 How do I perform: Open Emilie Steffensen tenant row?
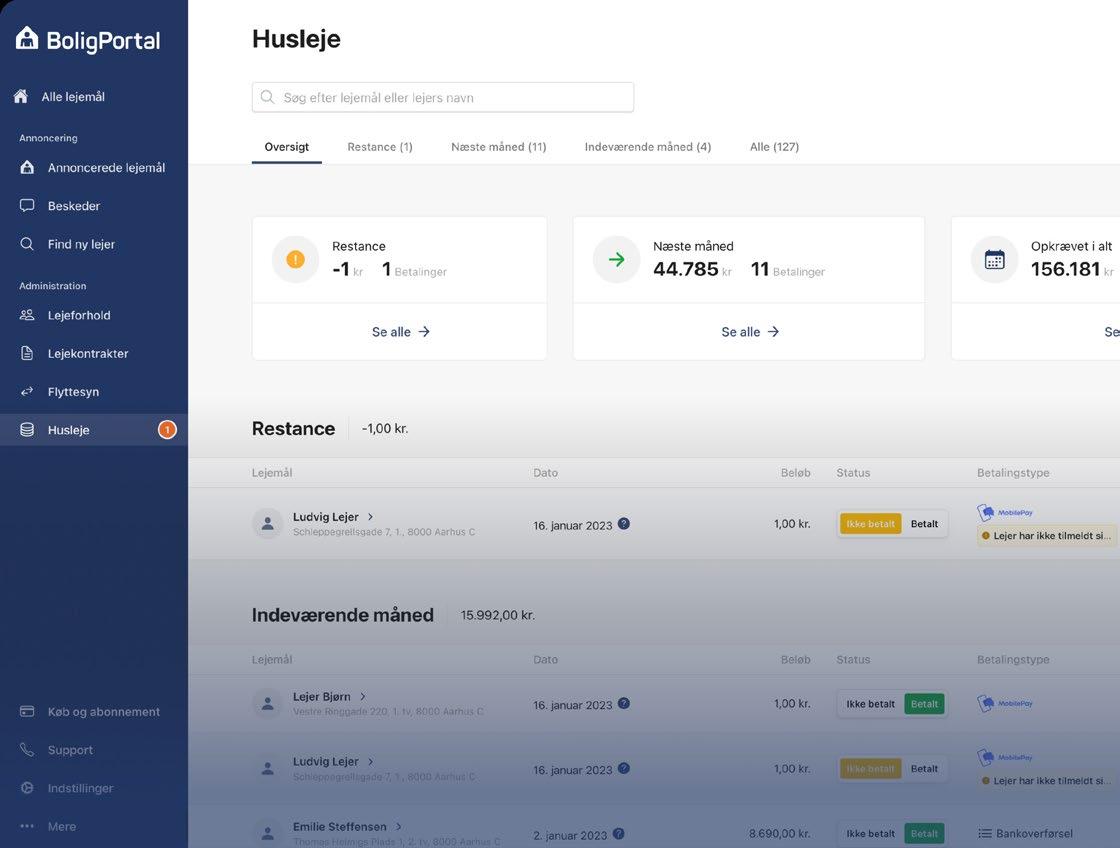(x=339, y=827)
